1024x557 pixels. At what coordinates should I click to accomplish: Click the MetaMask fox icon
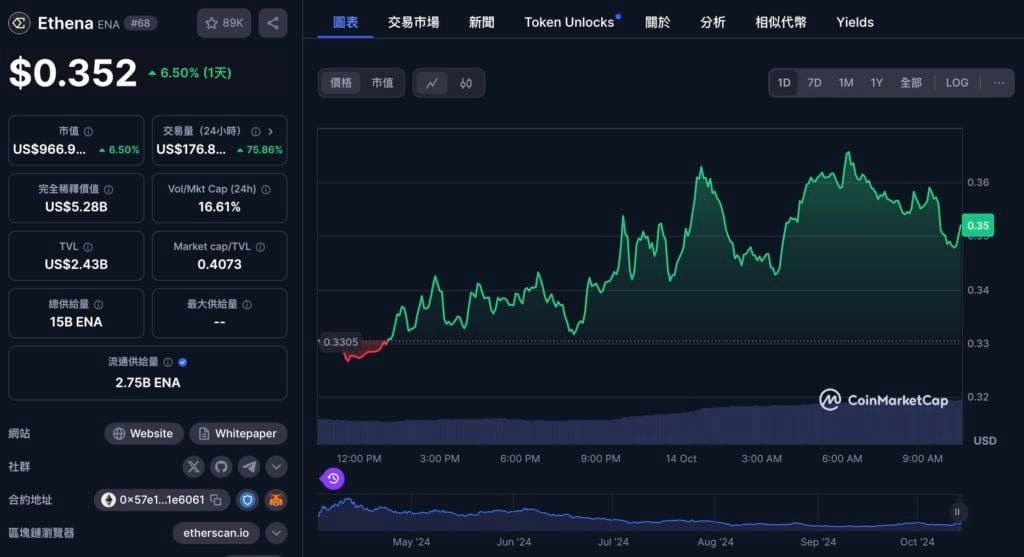tap(275, 500)
